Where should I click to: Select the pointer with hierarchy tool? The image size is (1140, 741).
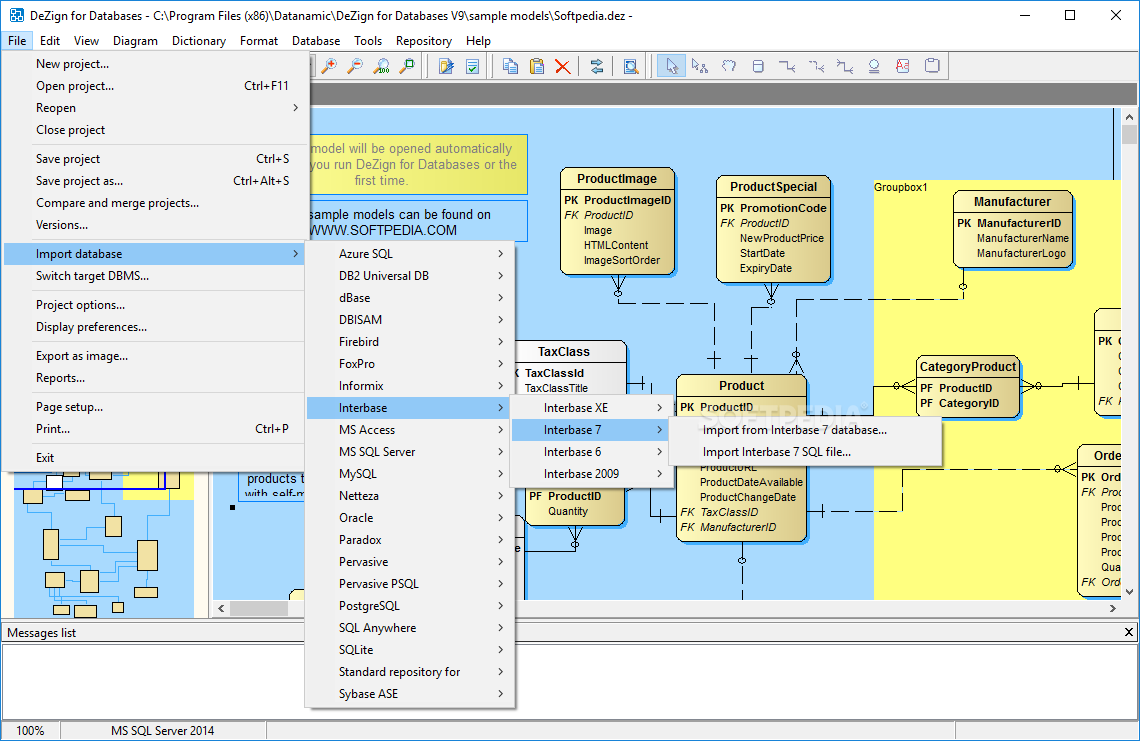pyautogui.click(x=699, y=66)
